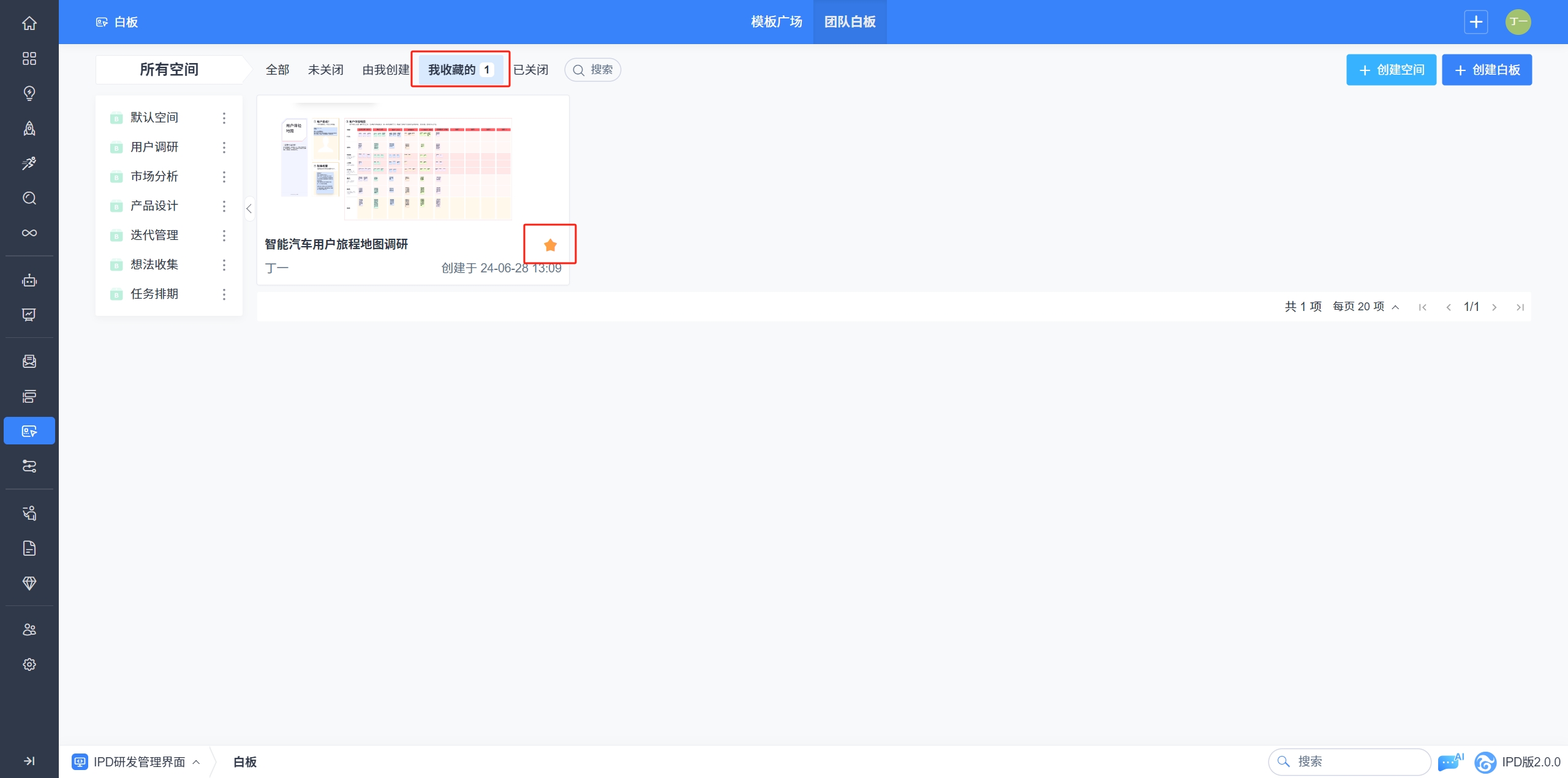This screenshot has width=1568, height=778.
Task: Open the settings gear in the sidebar
Action: tap(29, 664)
